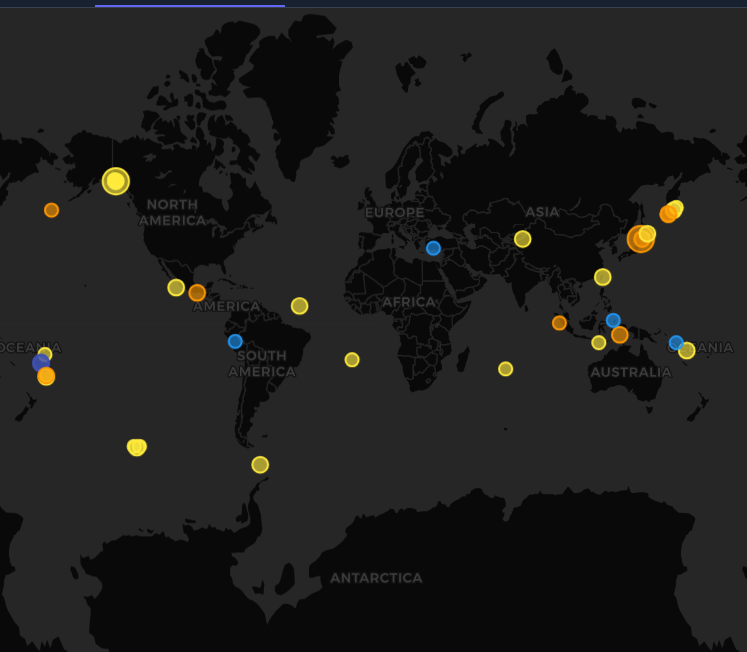Click the orange marker in southern Mexico

(197, 293)
